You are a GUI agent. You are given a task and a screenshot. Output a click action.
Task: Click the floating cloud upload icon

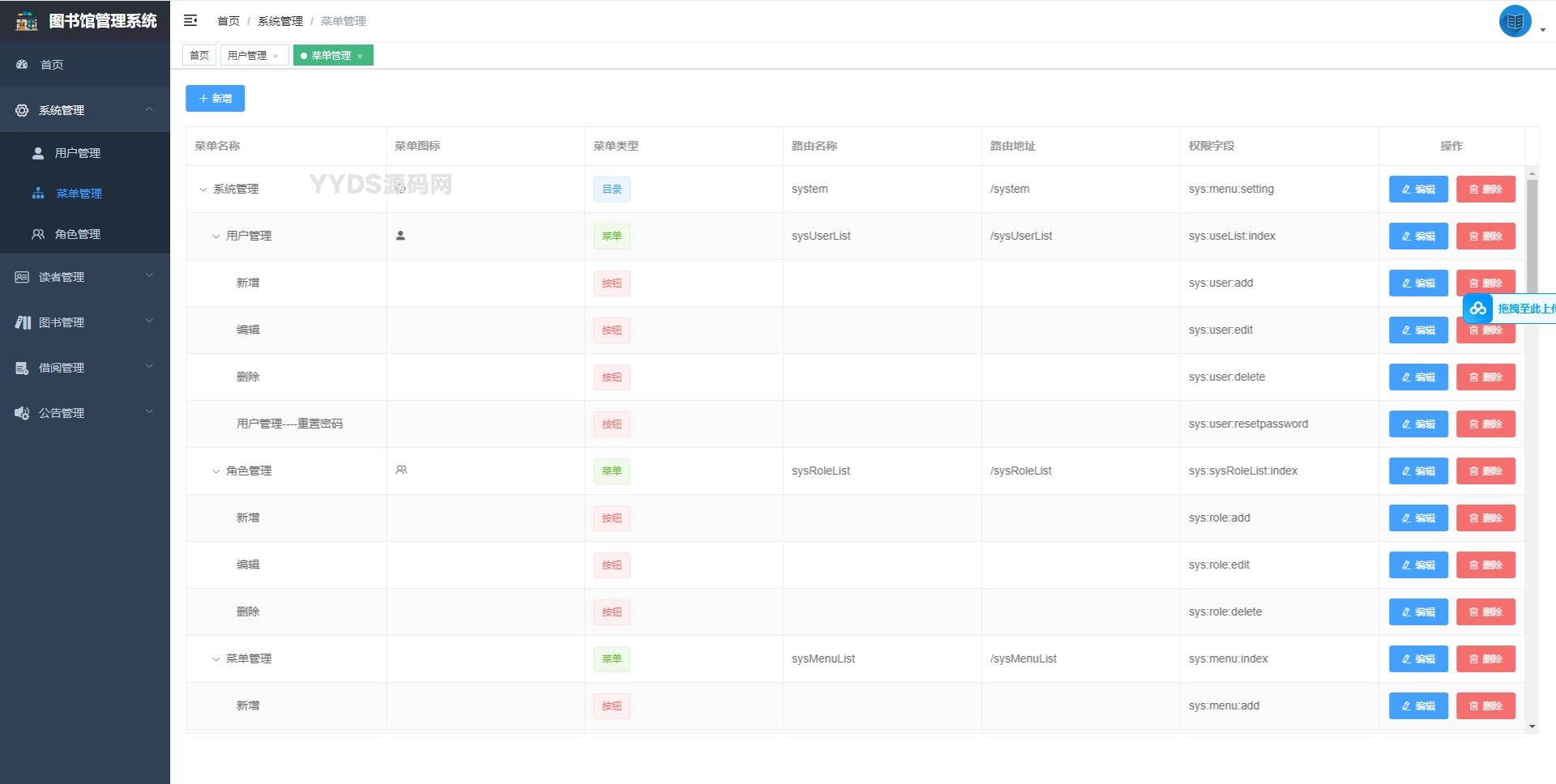tap(1477, 309)
